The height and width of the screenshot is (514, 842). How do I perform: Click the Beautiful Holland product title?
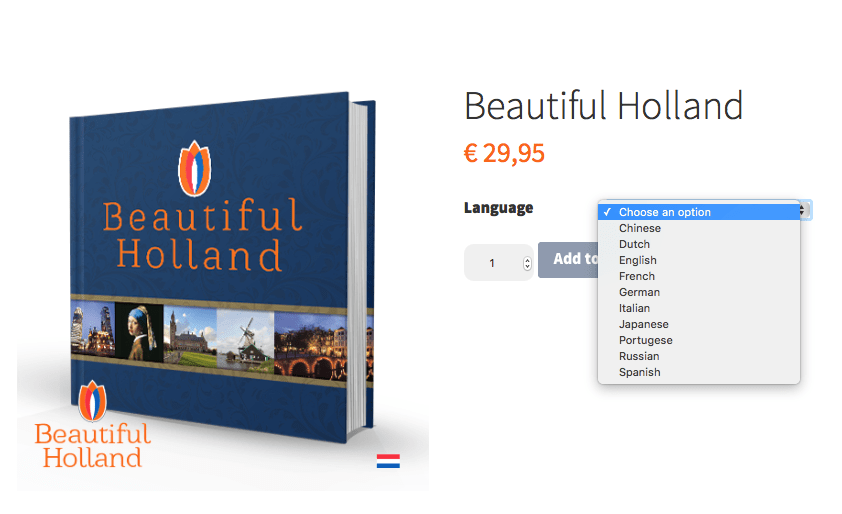(604, 106)
